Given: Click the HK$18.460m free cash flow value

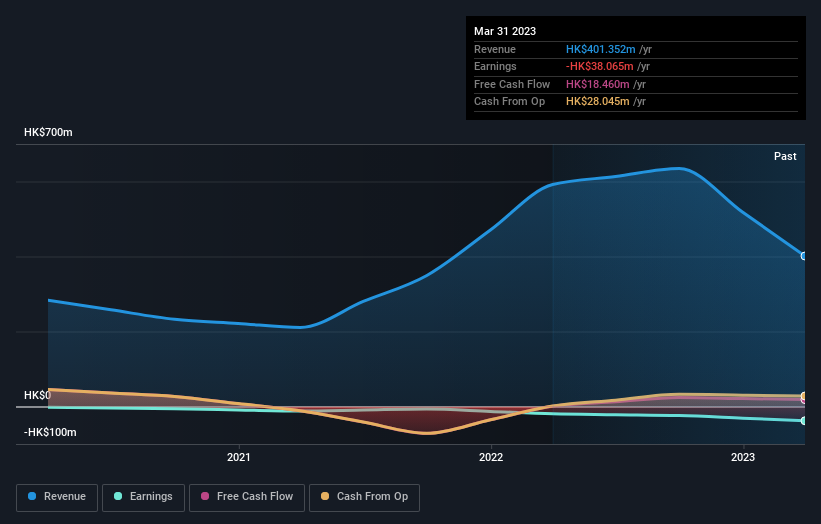Looking at the screenshot, I should (x=597, y=84).
